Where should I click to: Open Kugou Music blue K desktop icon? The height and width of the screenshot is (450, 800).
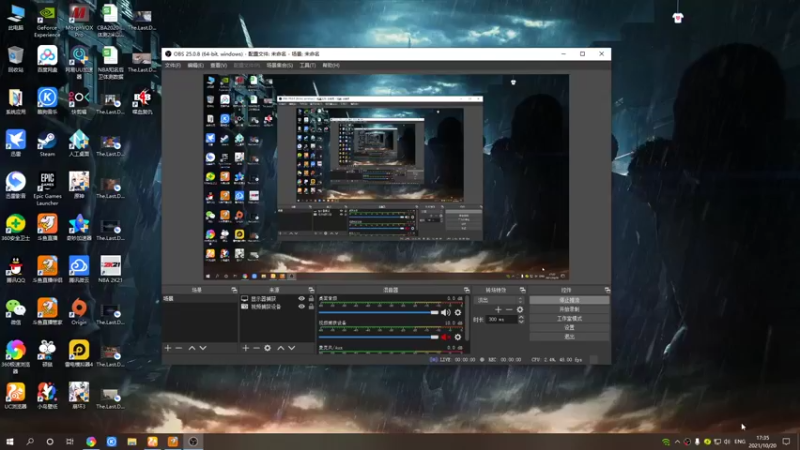point(47,101)
